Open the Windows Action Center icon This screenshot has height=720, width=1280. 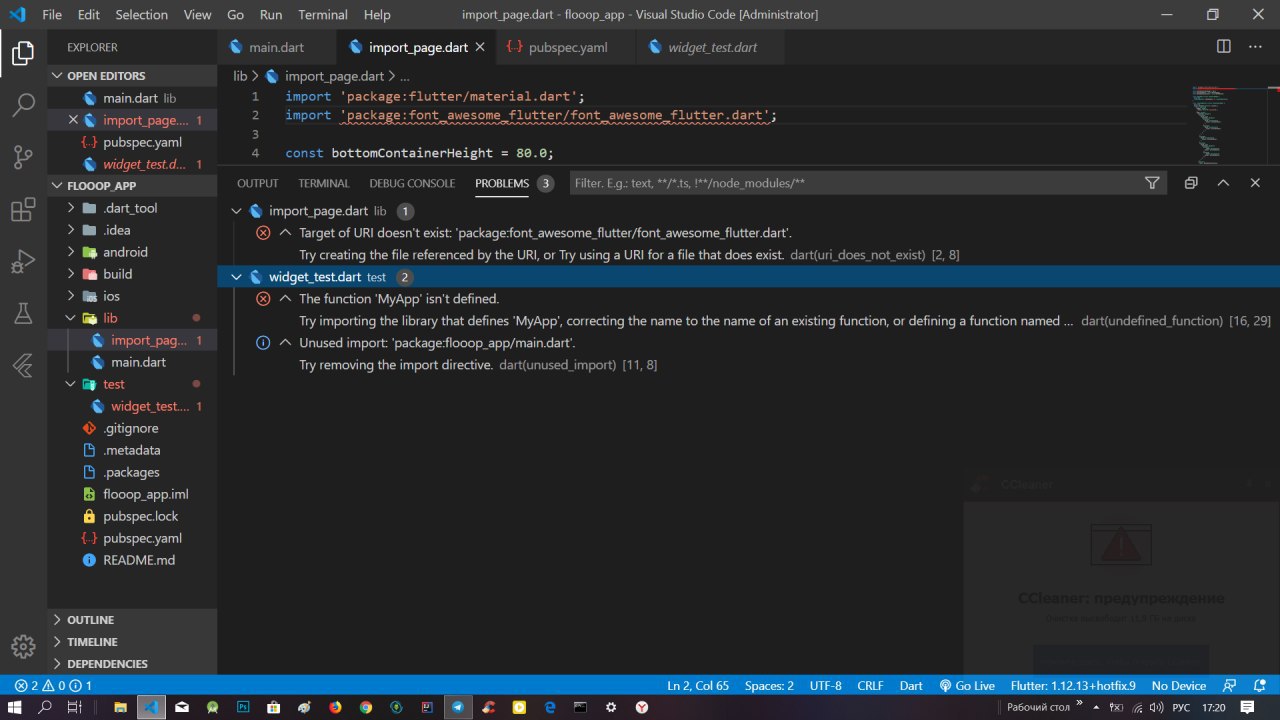[x=1247, y=707]
